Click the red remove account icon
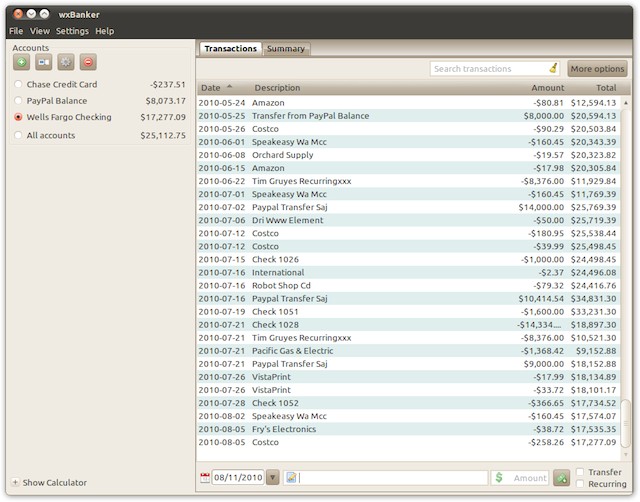The height and width of the screenshot is (502, 640). pos(88,62)
